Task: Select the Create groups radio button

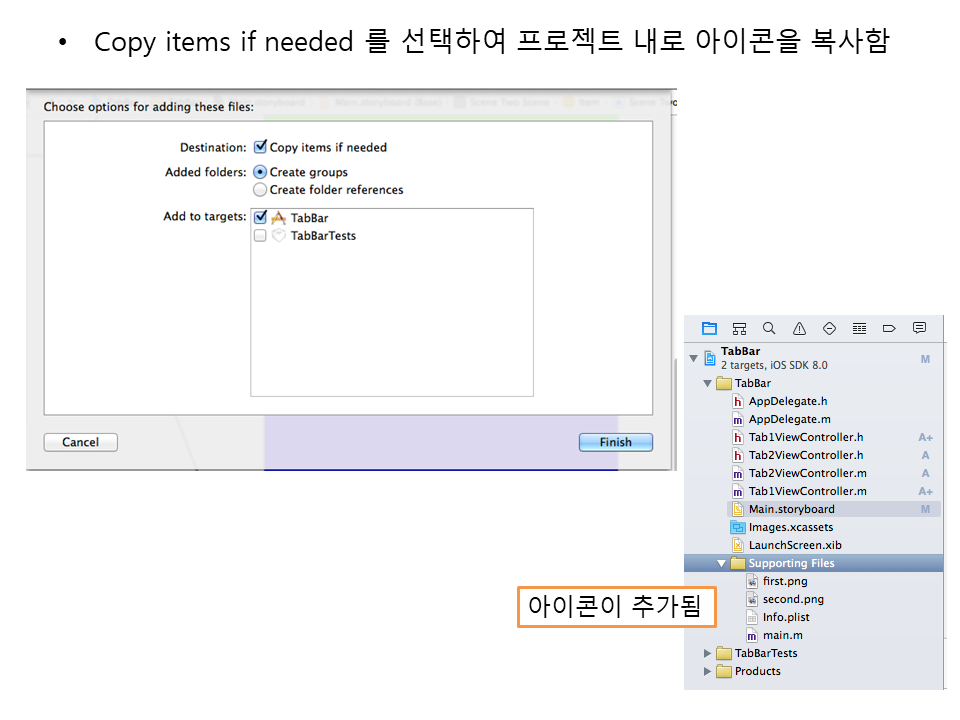Action: tap(261, 172)
